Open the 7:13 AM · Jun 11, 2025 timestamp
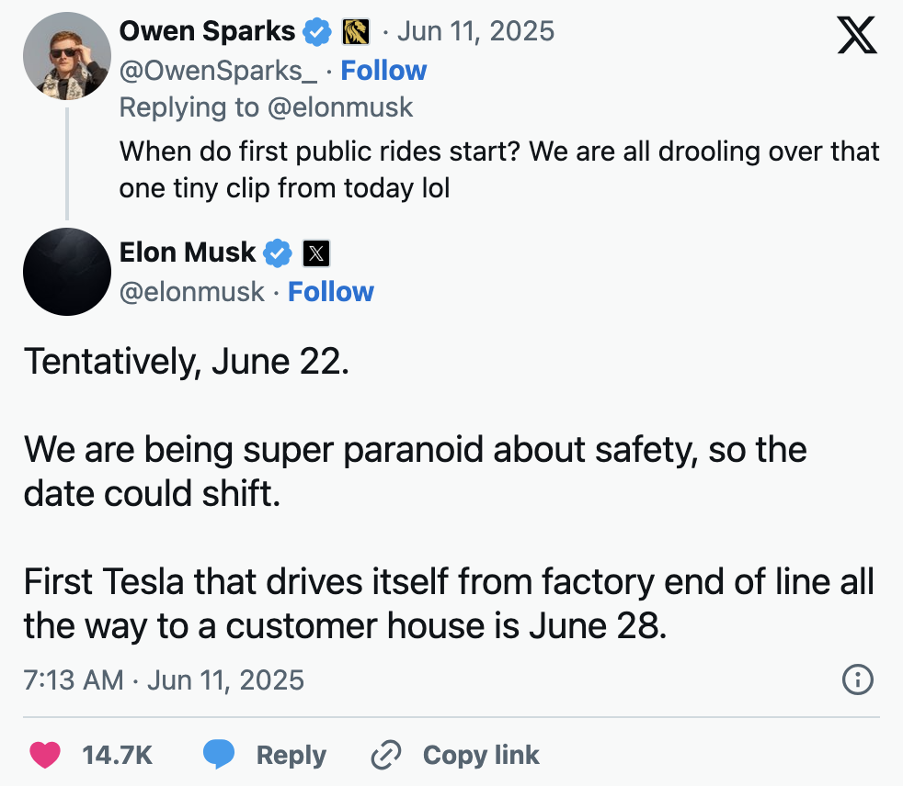Image resolution: width=904 pixels, height=786 pixels. [x=164, y=680]
